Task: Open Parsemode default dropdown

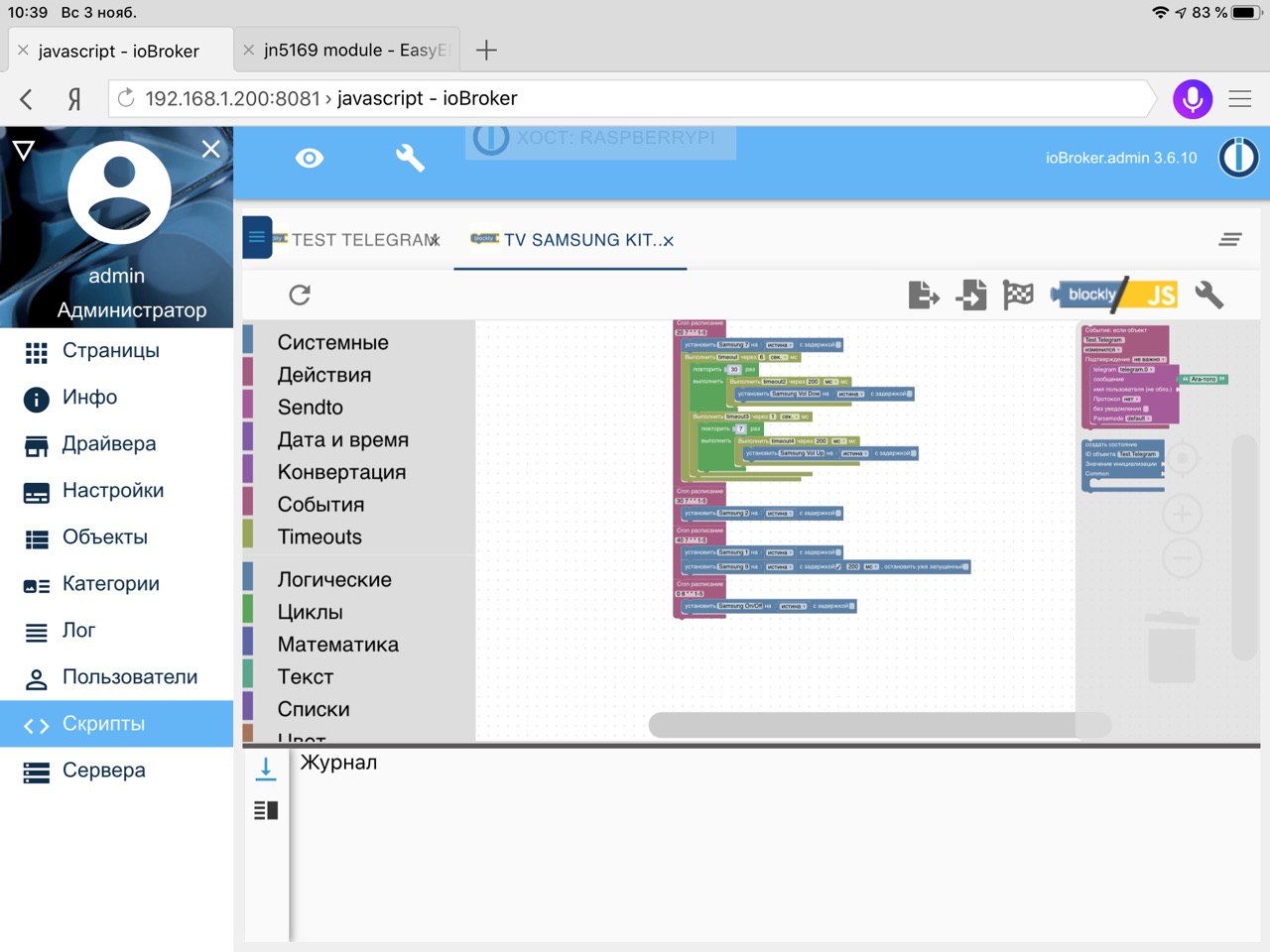Action: pos(1138,418)
